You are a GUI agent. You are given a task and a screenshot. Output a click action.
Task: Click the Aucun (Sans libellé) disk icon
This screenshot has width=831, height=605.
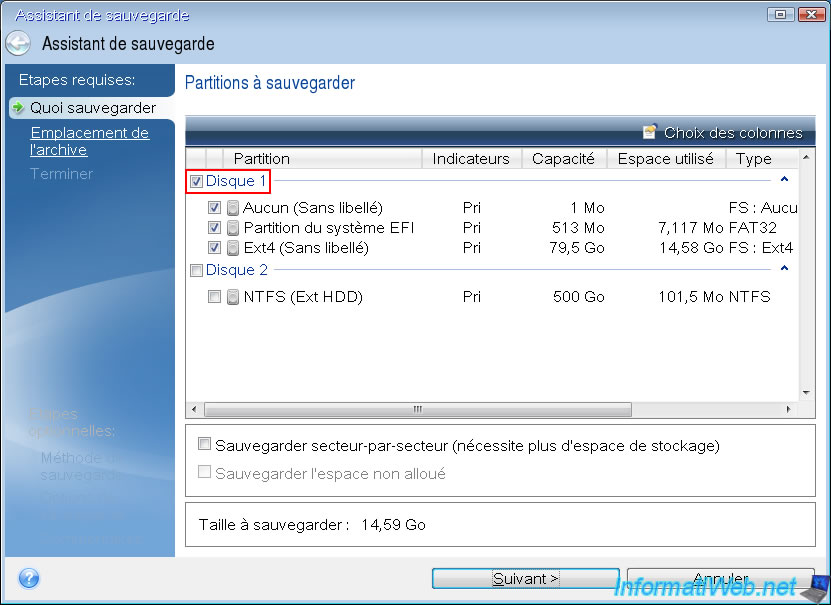coord(233,208)
